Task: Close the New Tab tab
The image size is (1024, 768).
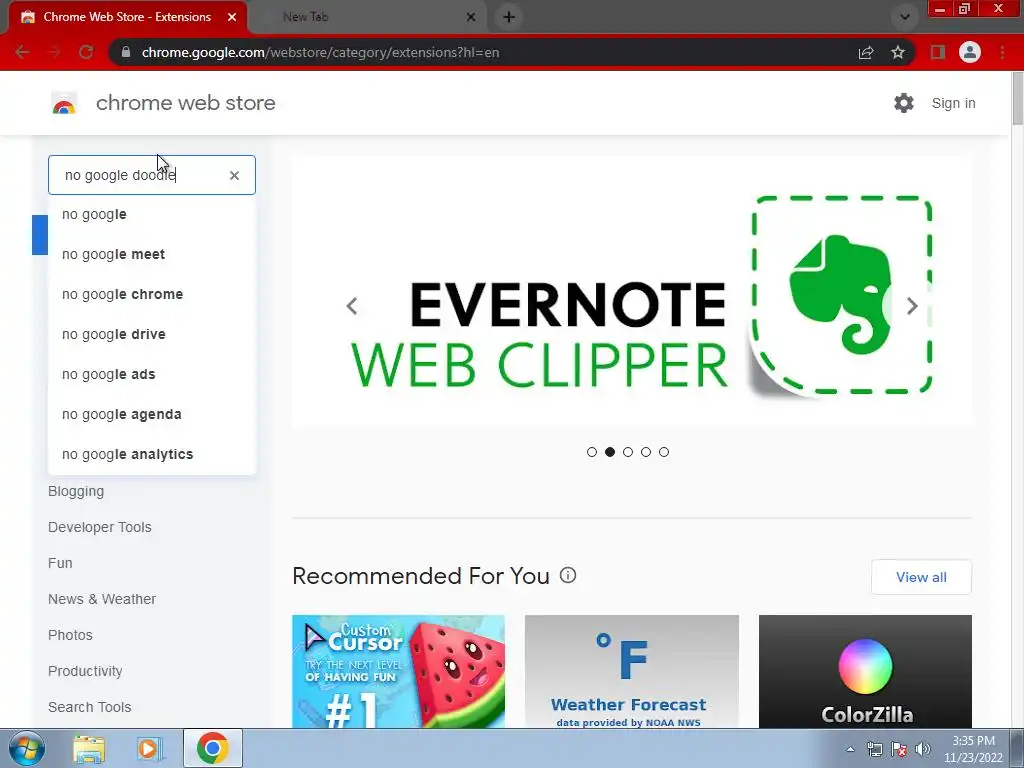Action: 471,17
